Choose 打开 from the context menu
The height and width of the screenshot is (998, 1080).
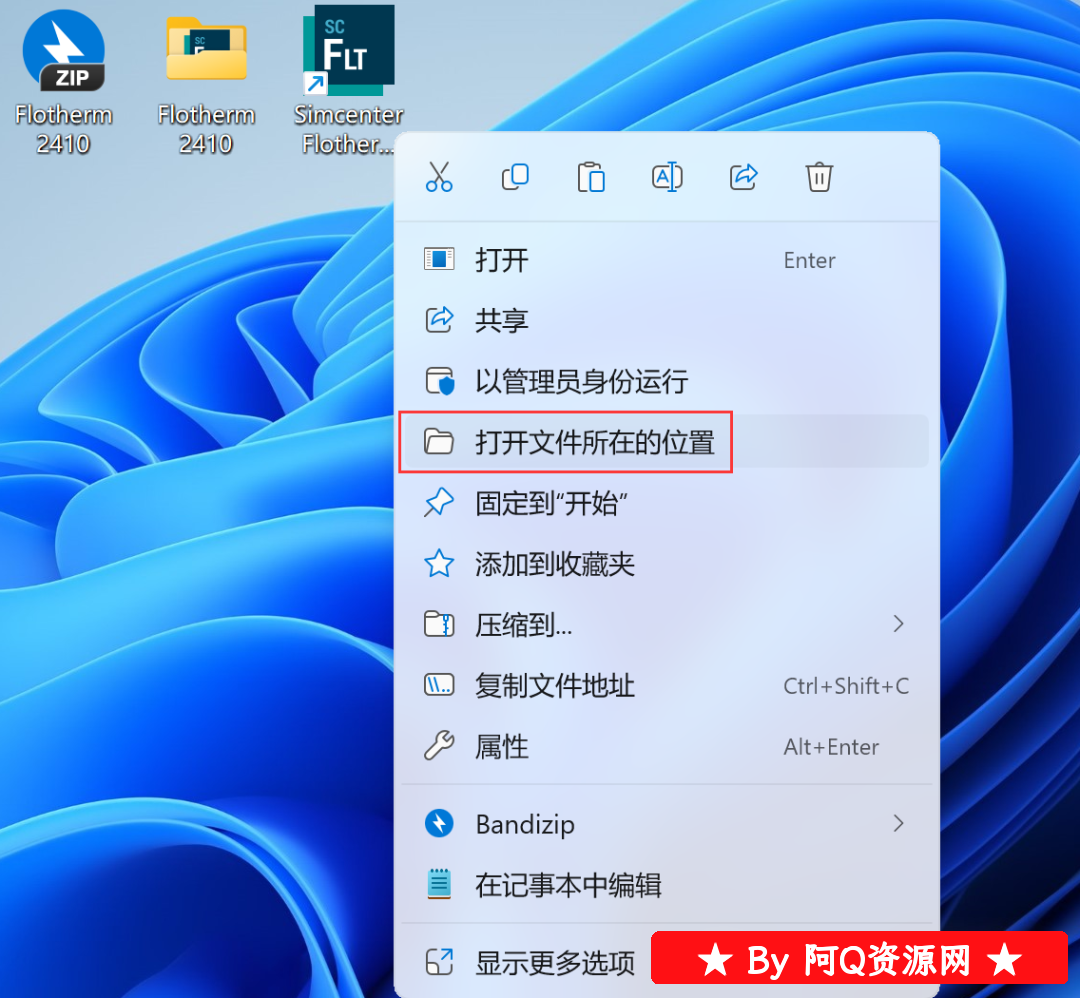coord(665,260)
